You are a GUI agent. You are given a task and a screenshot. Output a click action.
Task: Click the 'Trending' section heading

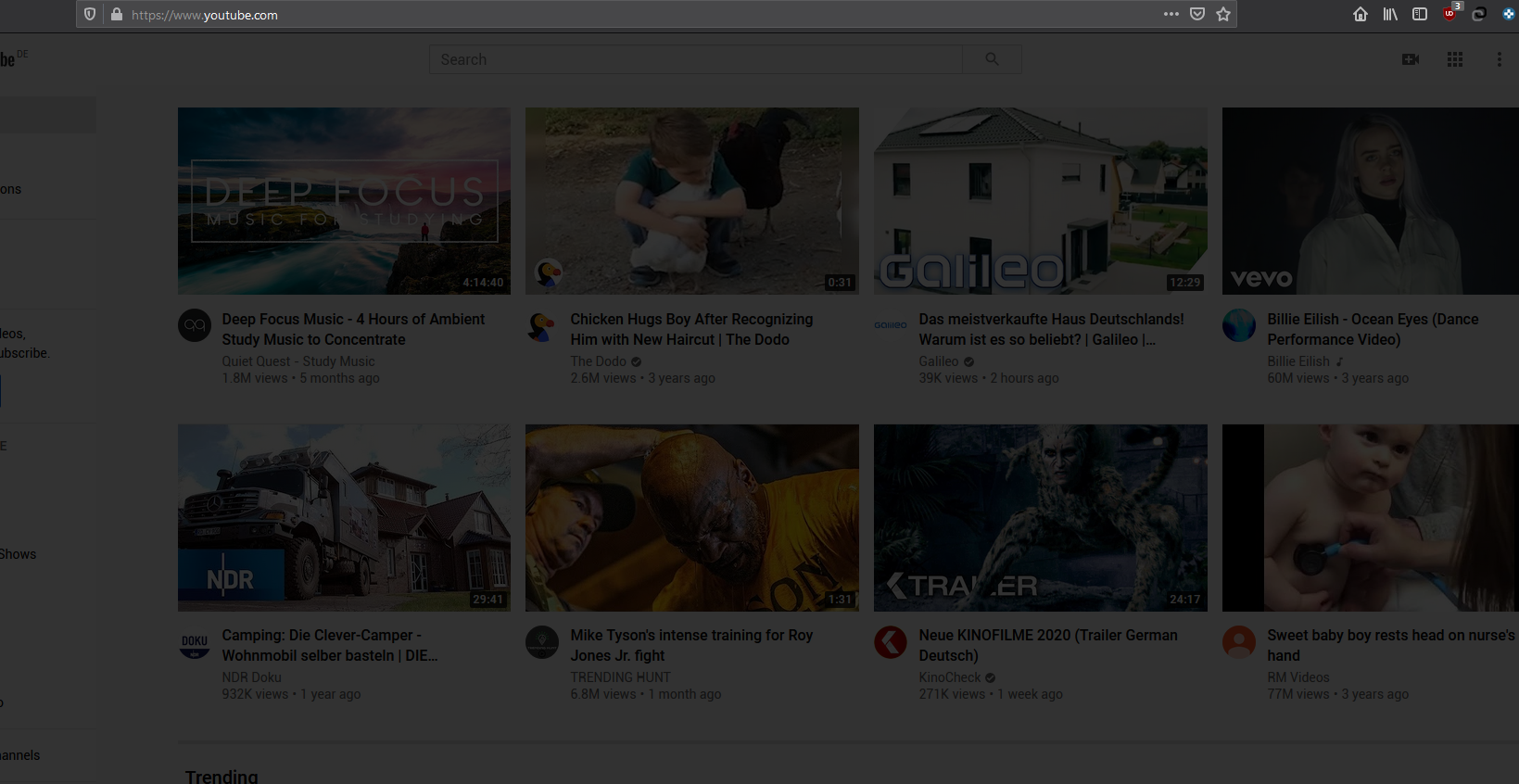tap(222, 776)
